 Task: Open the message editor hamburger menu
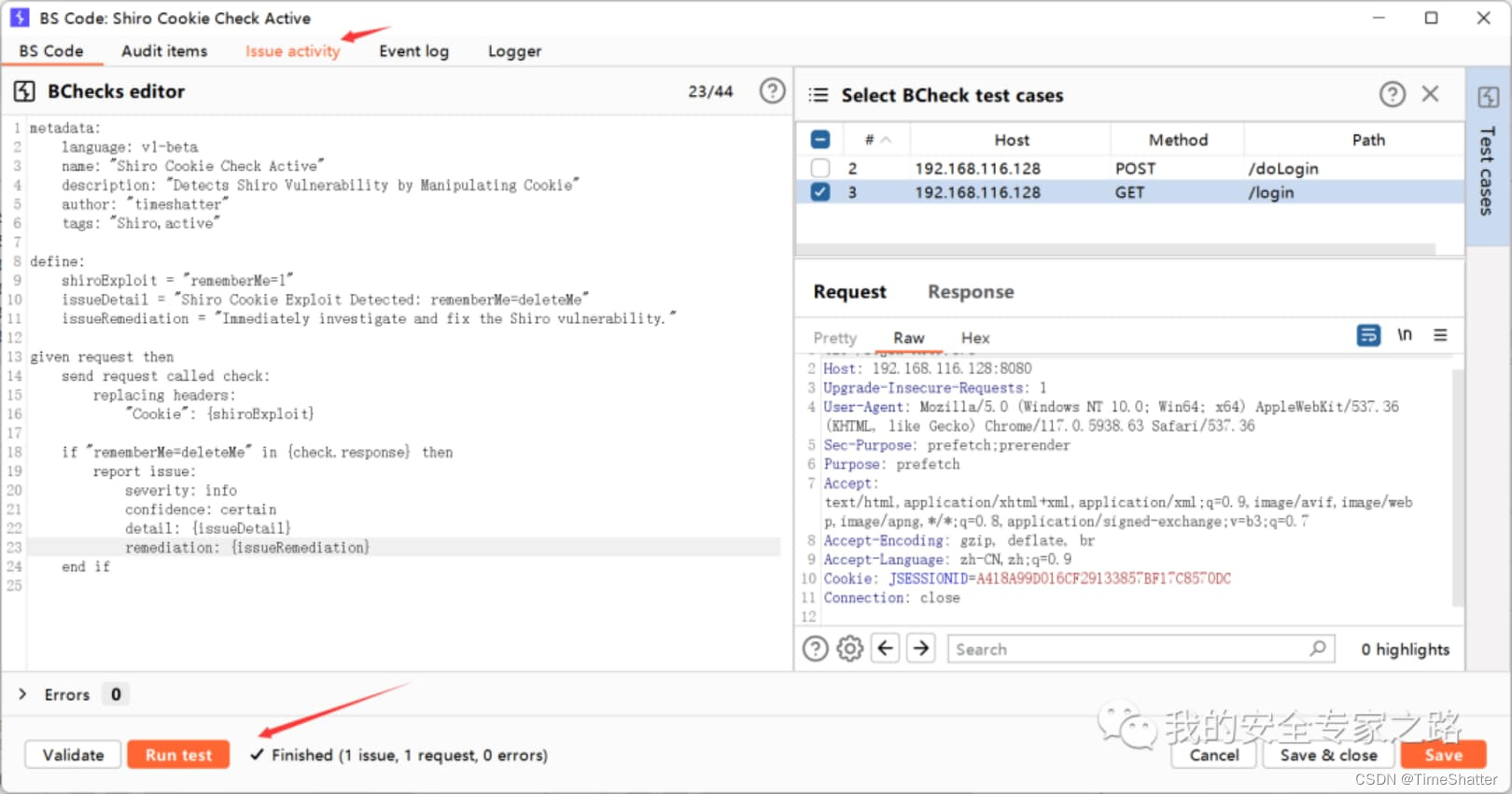(1440, 335)
